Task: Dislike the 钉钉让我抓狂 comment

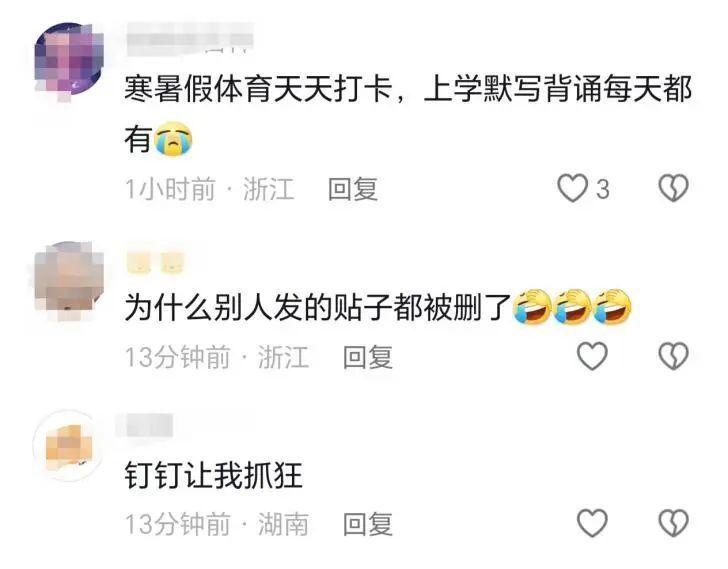Action: 673,523
